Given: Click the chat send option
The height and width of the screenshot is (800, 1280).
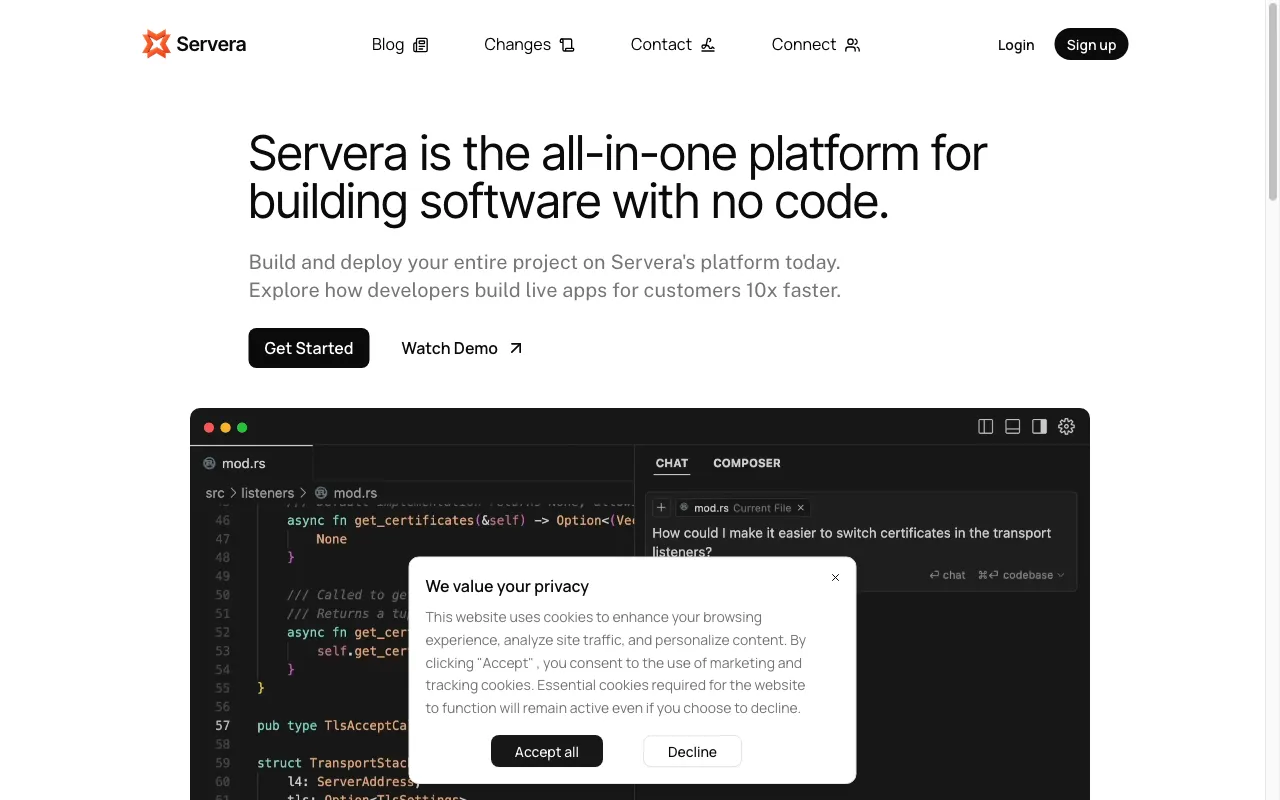Looking at the screenshot, I should coord(947,575).
